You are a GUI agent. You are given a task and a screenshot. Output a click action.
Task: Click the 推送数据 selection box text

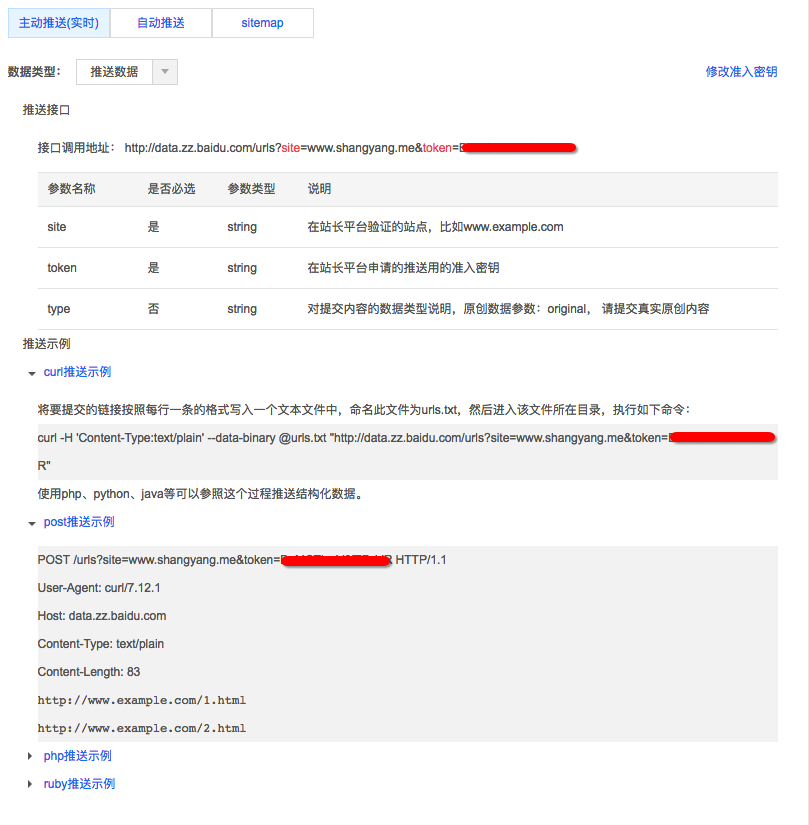click(114, 72)
